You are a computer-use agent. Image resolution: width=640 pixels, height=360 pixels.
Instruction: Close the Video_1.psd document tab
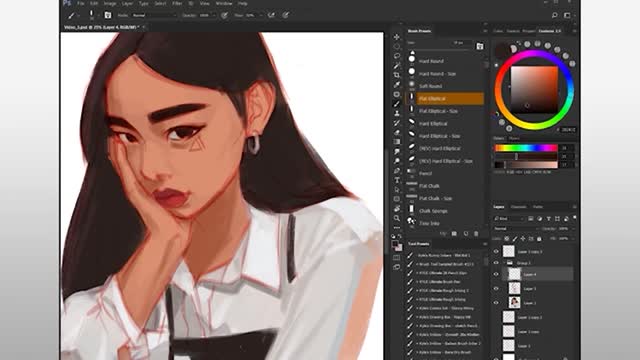[x=144, y=27]
